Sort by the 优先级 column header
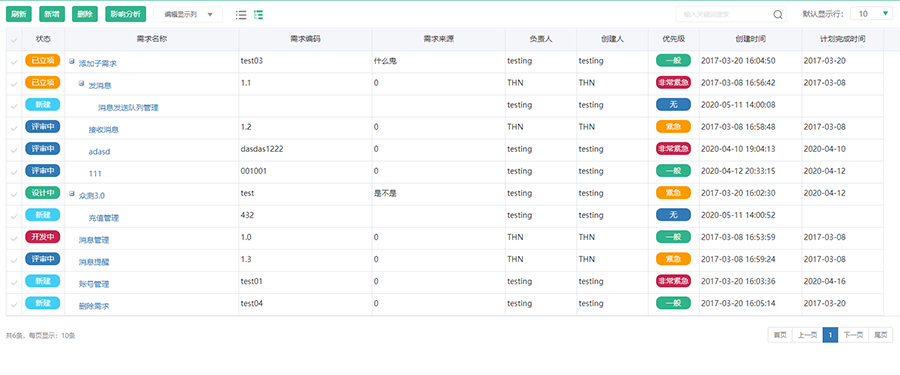900x375 pixels. click(673, 39)
